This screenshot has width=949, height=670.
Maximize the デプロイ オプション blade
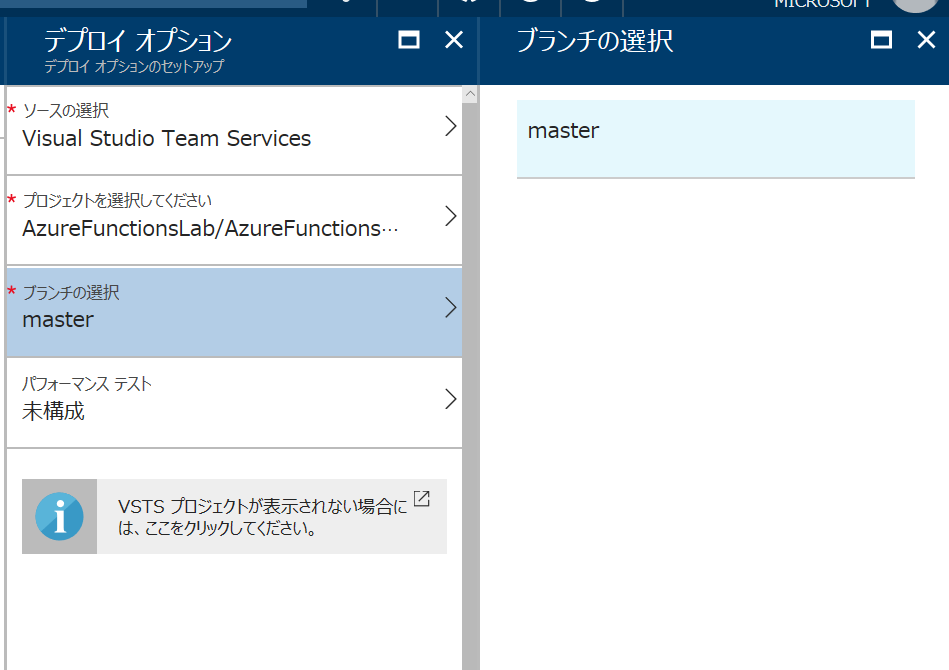(409, 40)
